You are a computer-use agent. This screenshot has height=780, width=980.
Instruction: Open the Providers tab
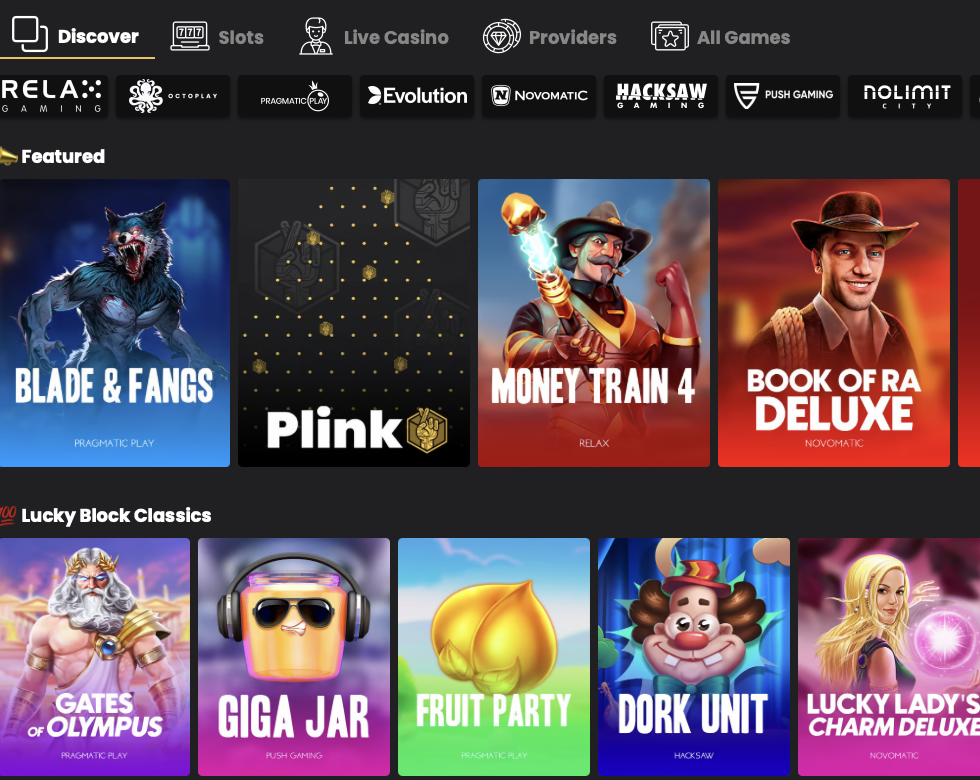549,36
